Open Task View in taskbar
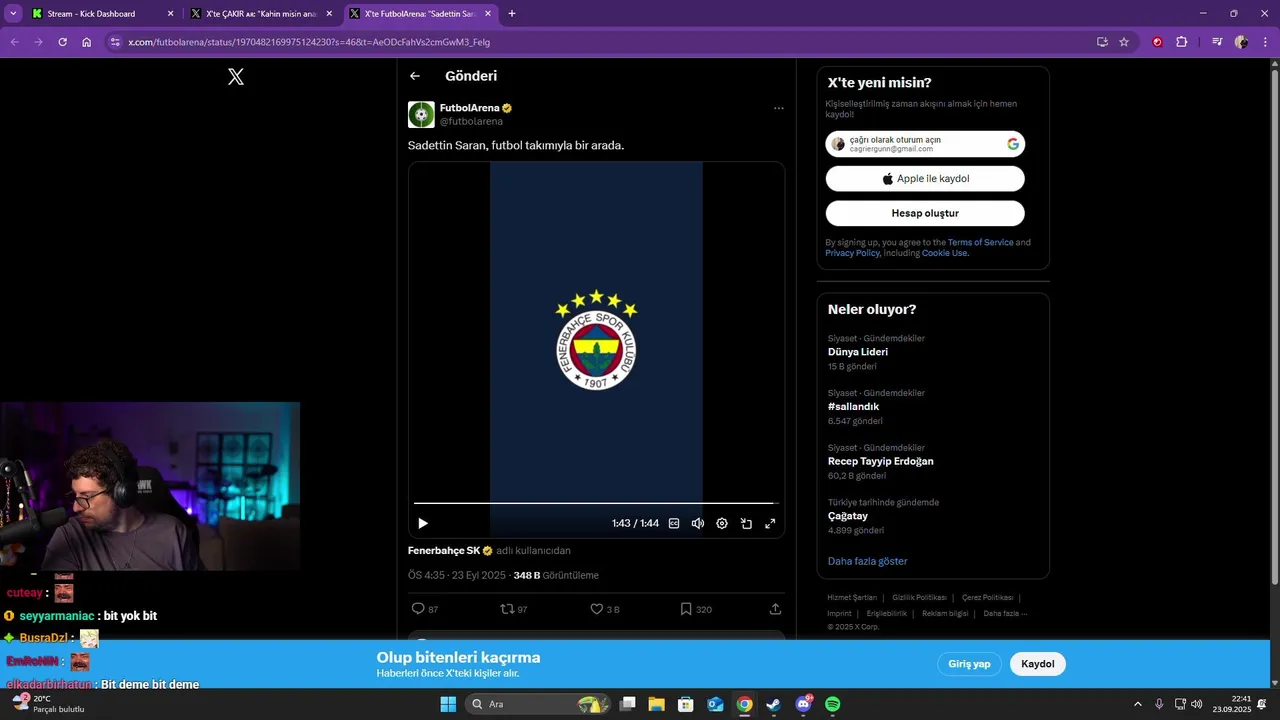Image resolution: width=1280 pixels, height=720 pixels. point(628,704)
